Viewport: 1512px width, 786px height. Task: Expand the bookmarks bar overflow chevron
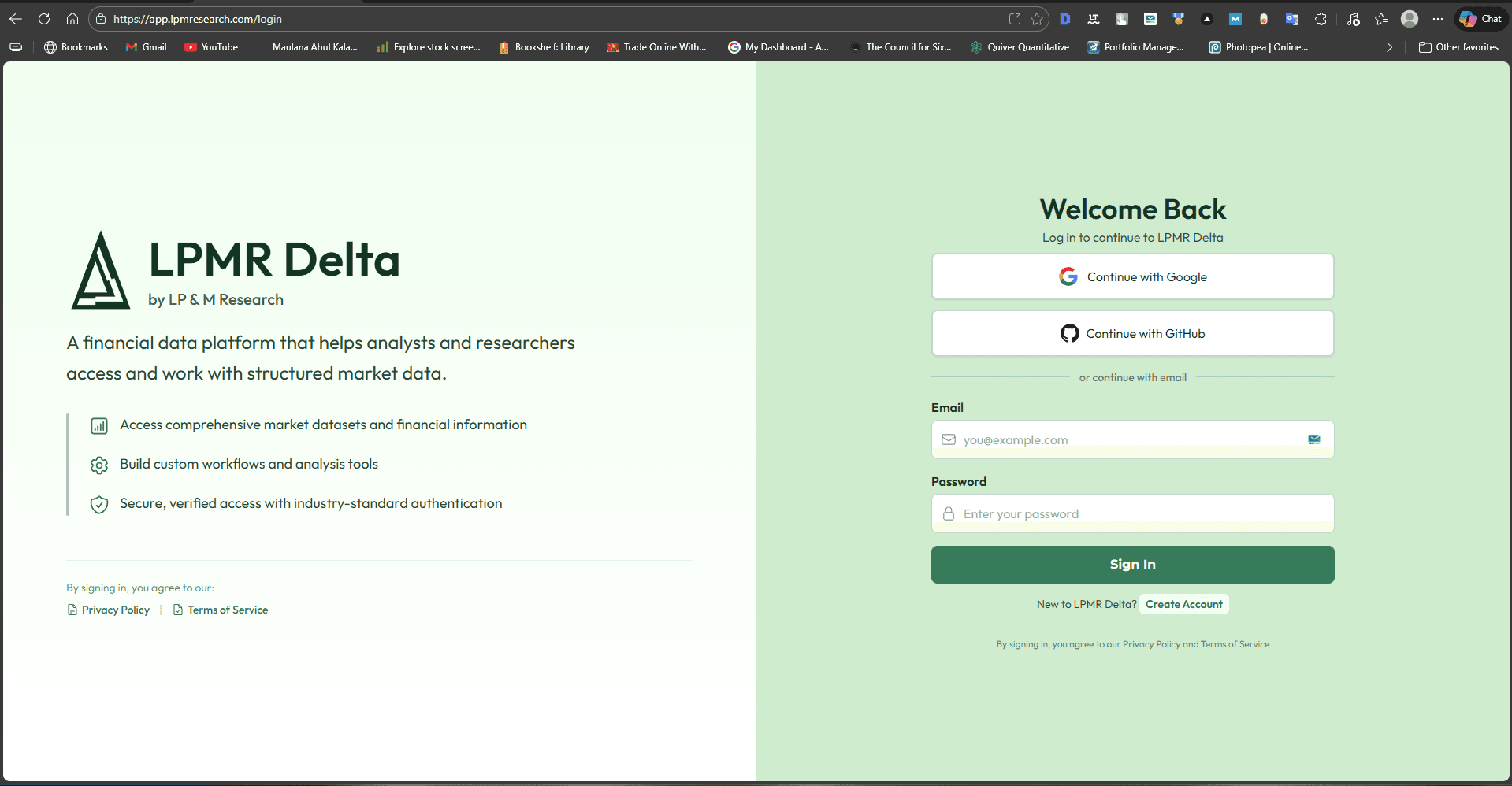point(1389,47)
